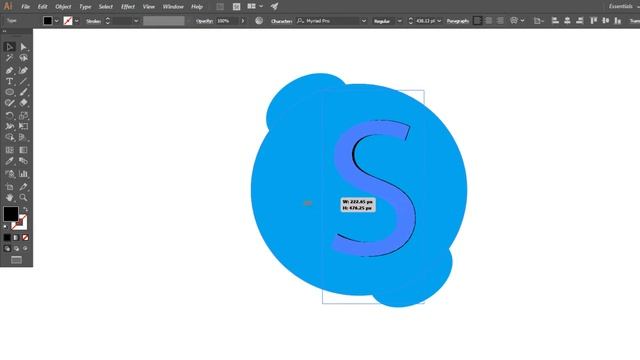This screenshot has height=360, width=640.
Task: Select the Type tool
Action: (9, 81)
